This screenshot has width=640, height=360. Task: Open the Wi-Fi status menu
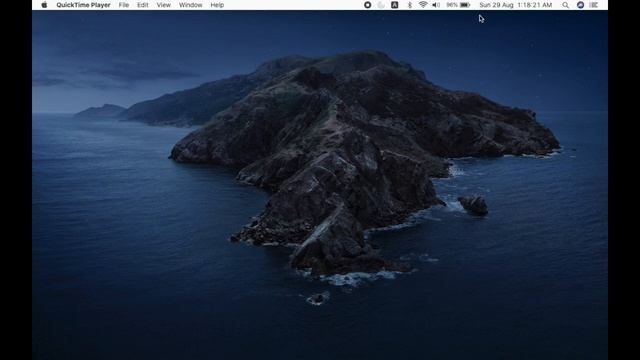point(423,5)
